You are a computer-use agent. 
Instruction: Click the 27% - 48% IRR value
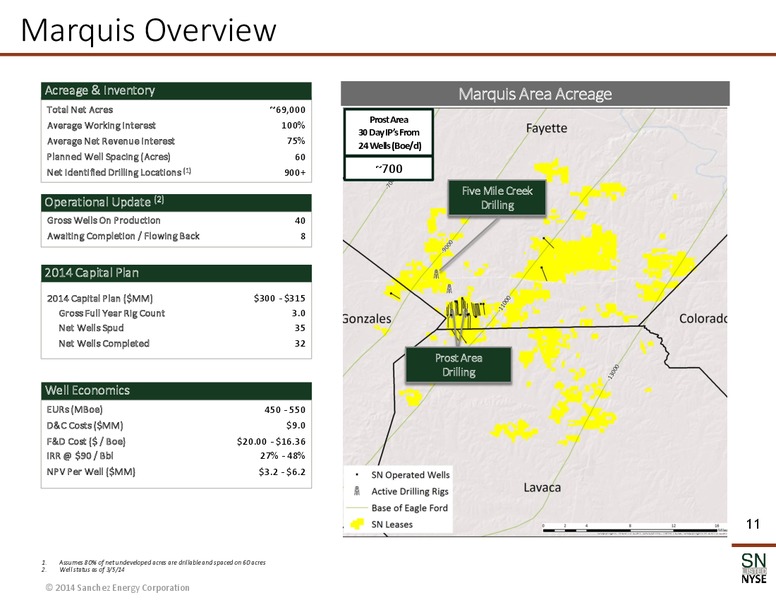[x=283, y=456]
